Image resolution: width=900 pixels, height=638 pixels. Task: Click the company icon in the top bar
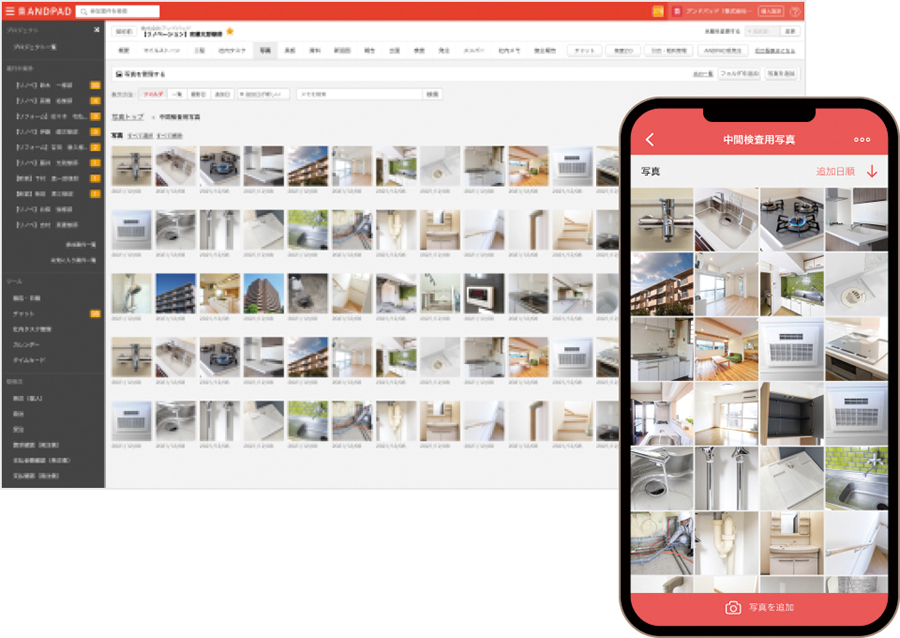tap(677, 11)
